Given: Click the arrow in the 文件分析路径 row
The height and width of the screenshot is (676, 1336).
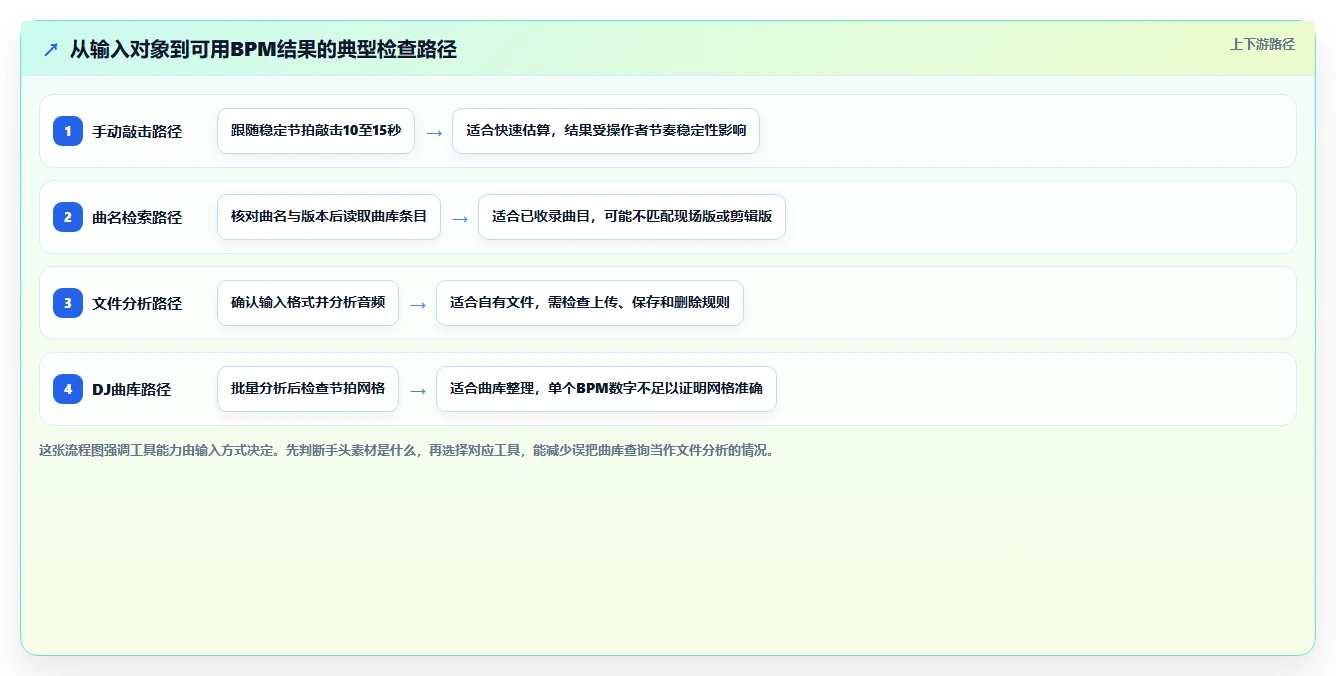Looking at the screenshot, I should (x=418, y=304).
